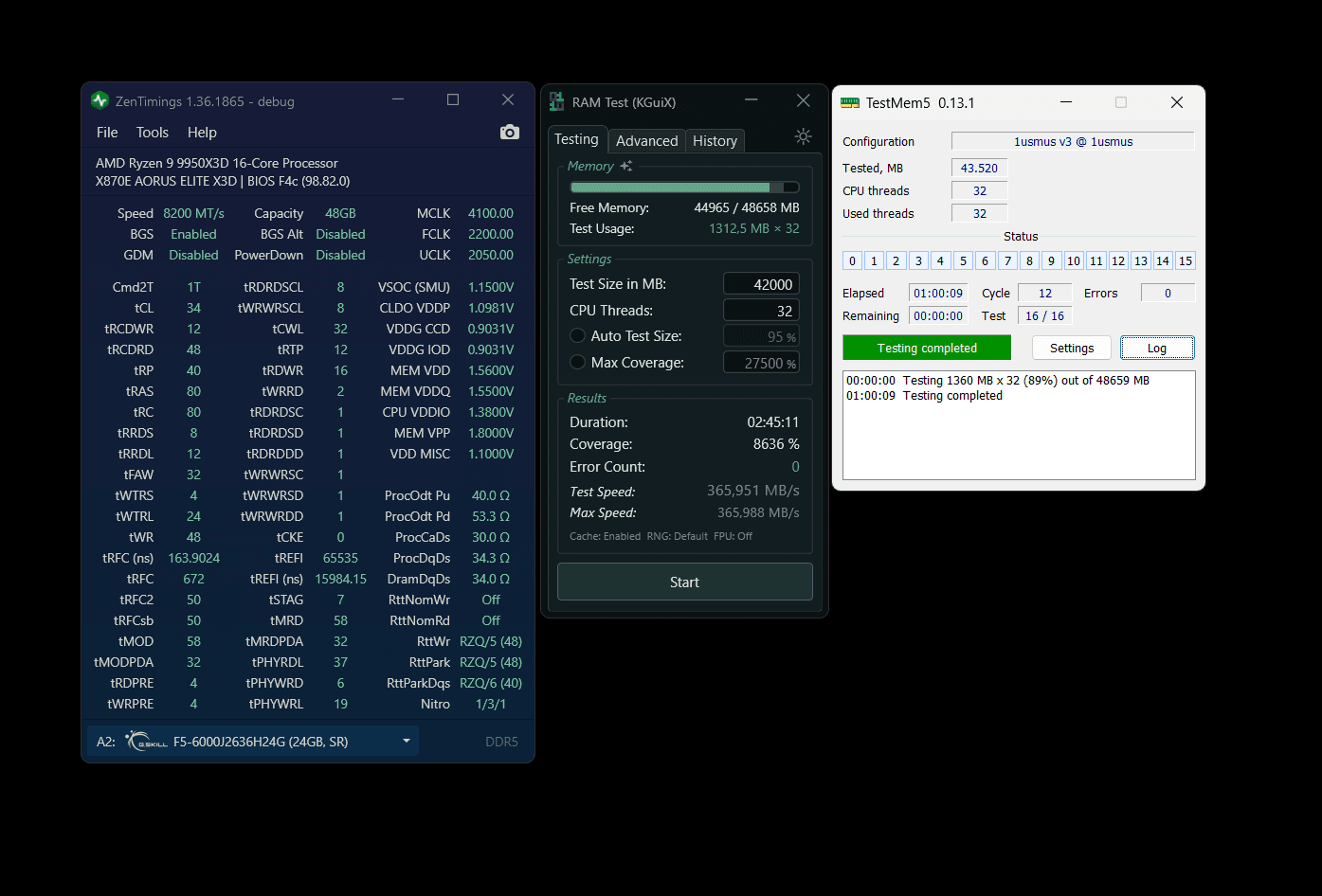Click the GDM Disabled value

193,255
